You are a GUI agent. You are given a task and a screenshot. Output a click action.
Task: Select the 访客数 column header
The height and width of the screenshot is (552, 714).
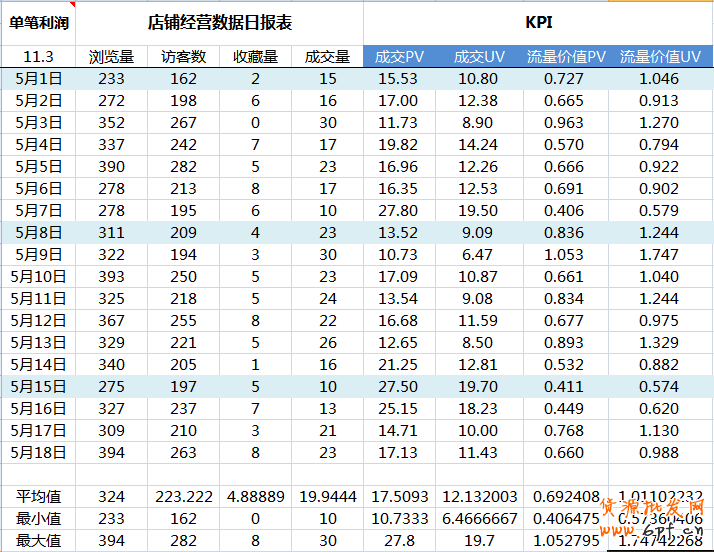(x=183, y=57)
